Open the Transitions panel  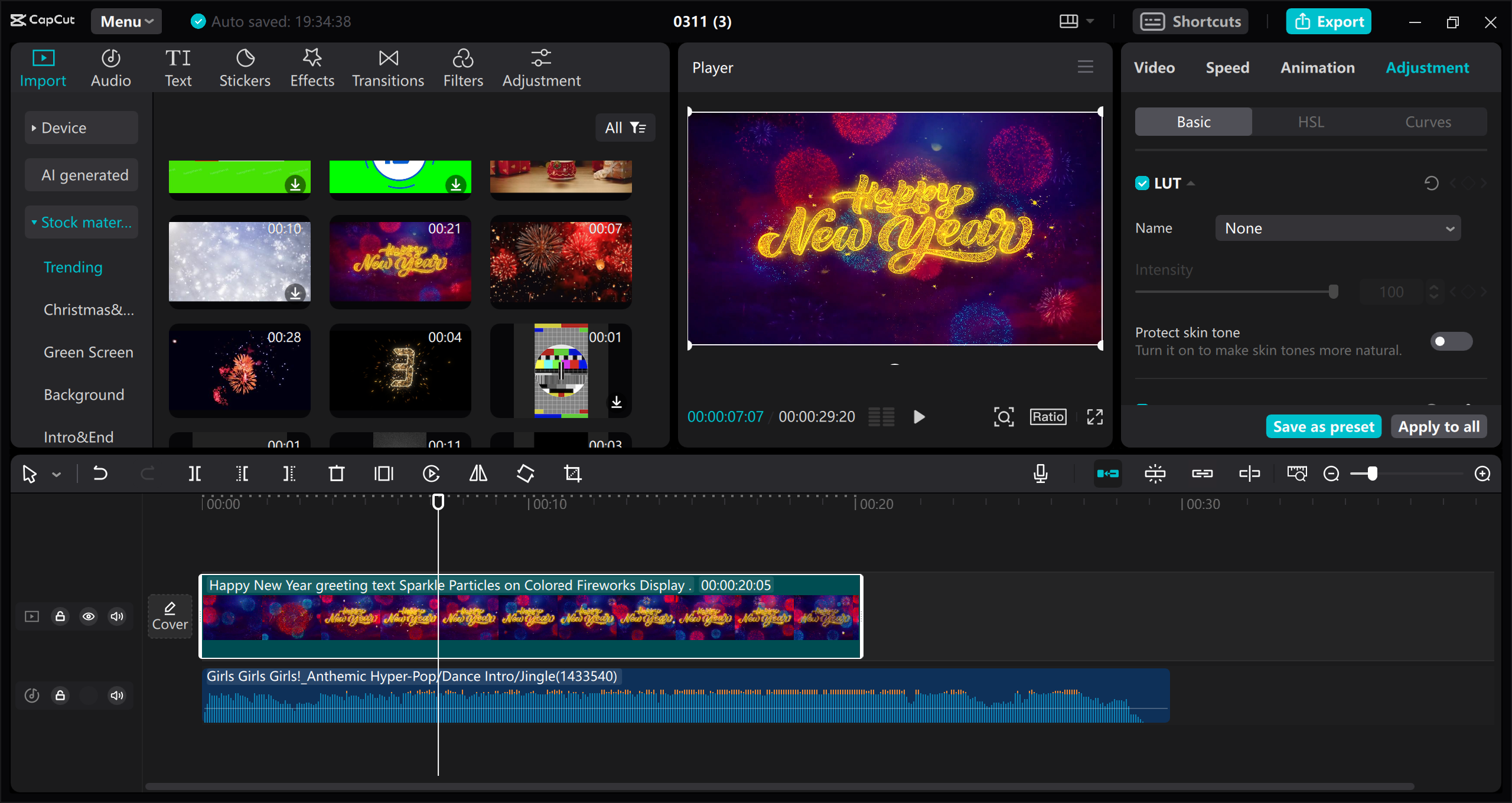[387, 67]
